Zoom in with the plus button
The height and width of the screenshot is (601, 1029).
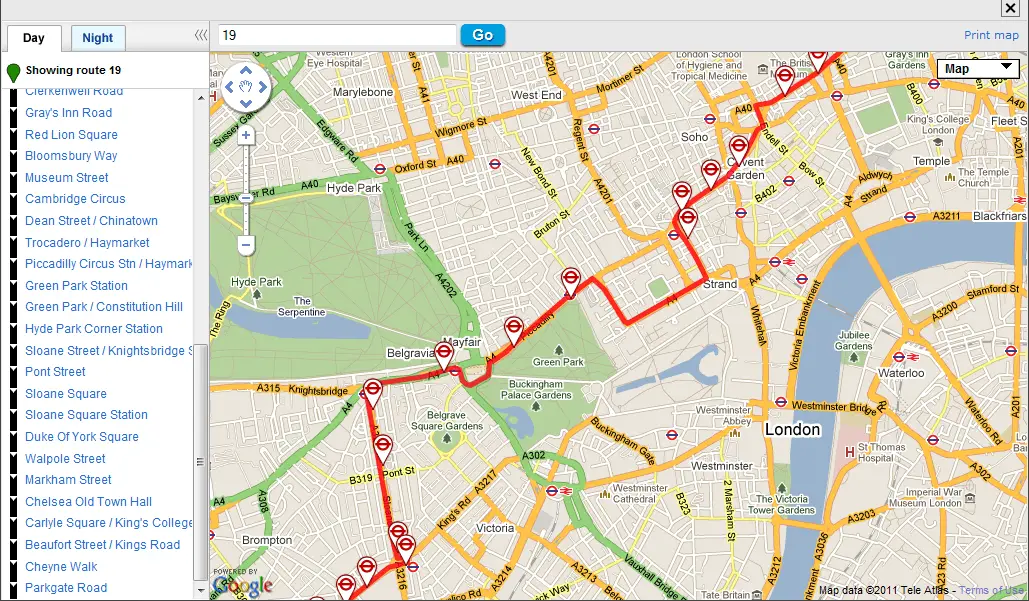(x=245, y=136)
